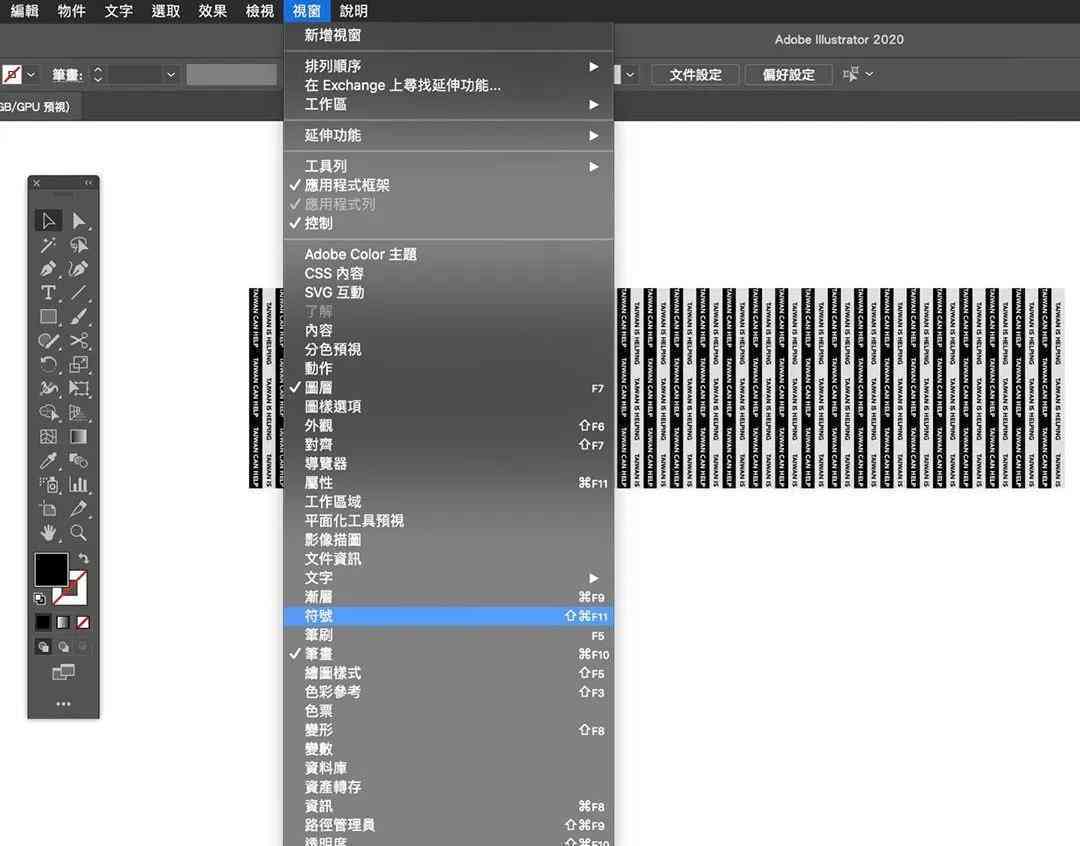Open 說明 menu in menu bar
Screen dimensions: 1080x846
pyautogui.click(x=354, y=11)
